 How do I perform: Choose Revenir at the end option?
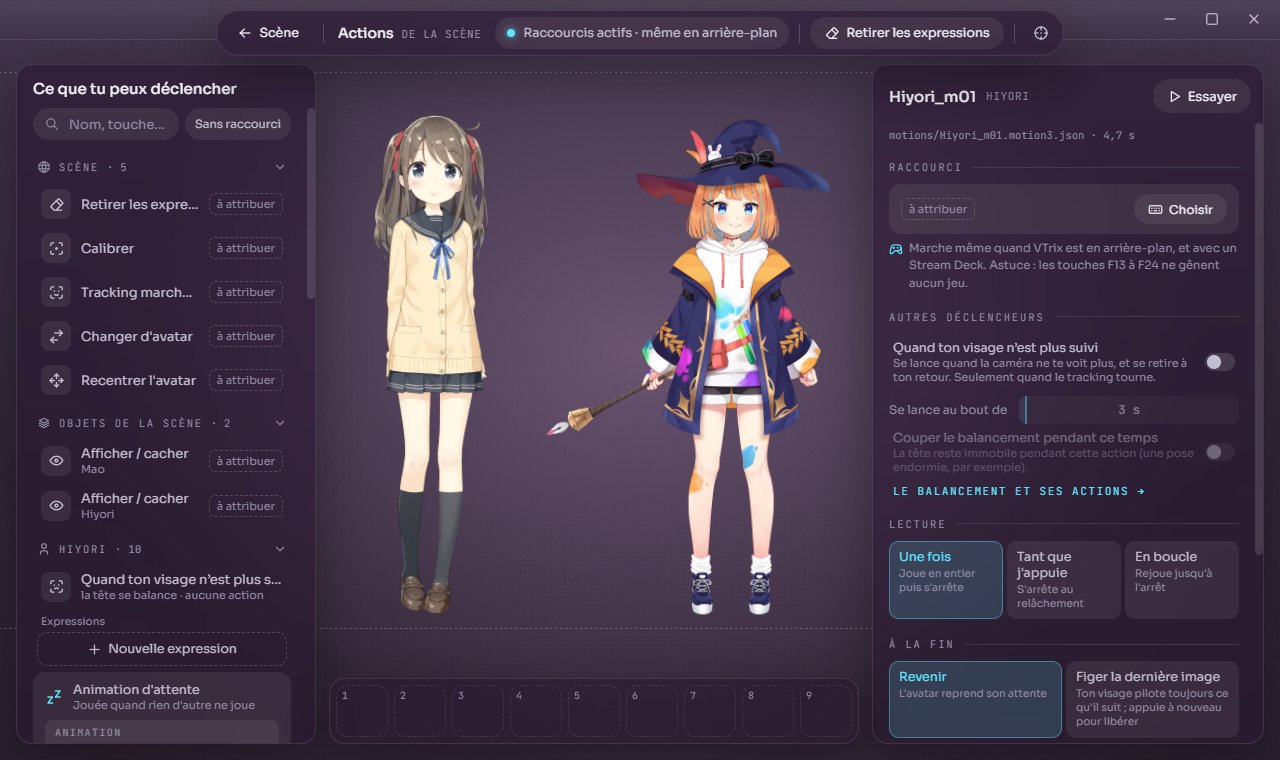click(x=975, y=699)
